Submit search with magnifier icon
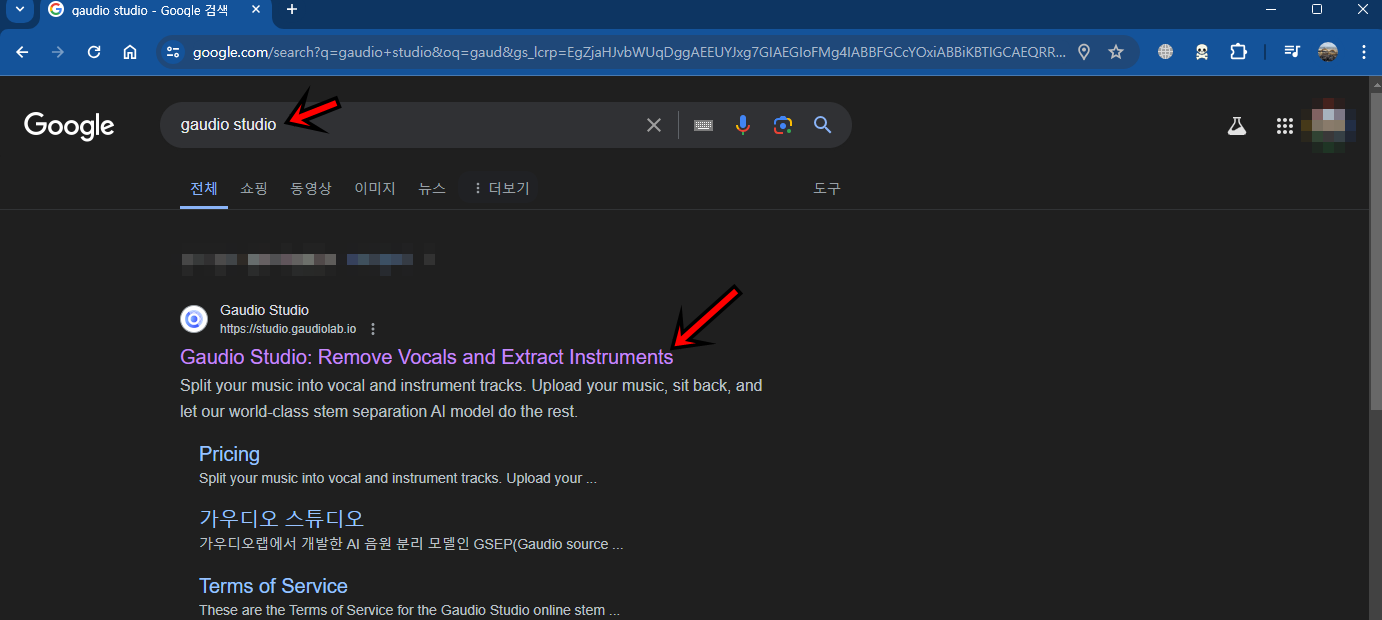The image size is (1382, 620). pyautogui.click(x=822, y=125)
